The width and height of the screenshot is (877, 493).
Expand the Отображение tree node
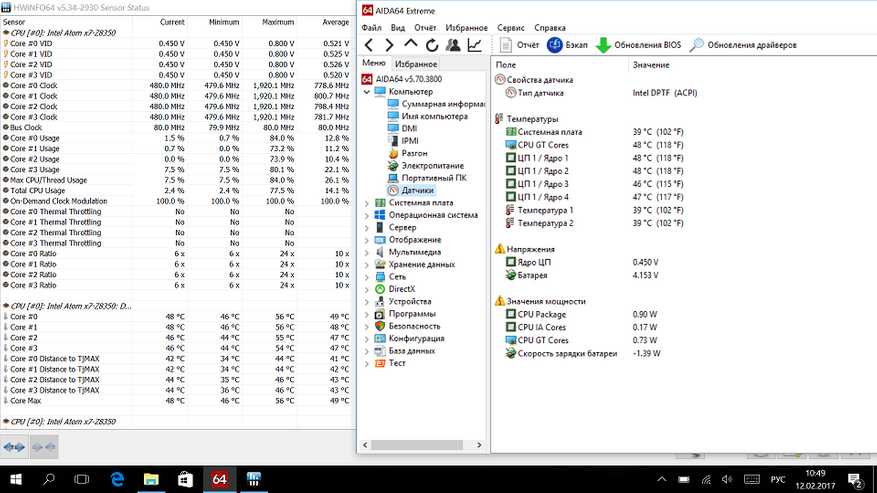click(367, 240)
